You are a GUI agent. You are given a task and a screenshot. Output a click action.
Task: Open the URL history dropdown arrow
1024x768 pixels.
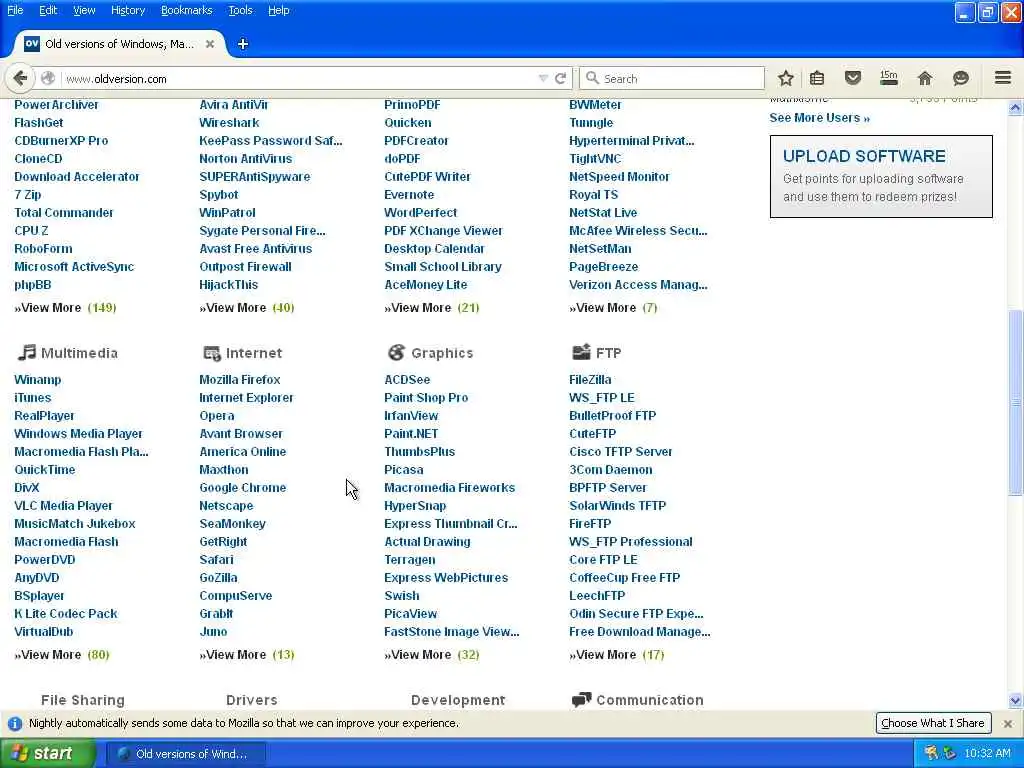(543, 78)
